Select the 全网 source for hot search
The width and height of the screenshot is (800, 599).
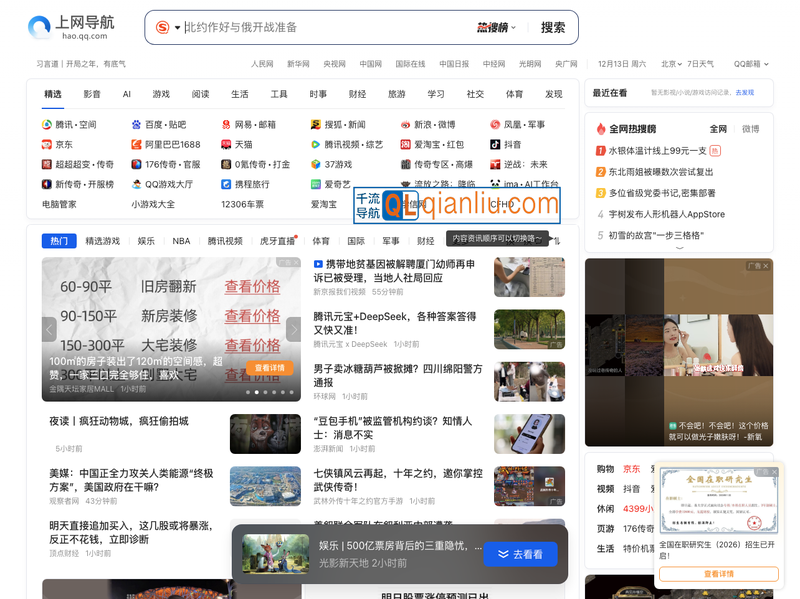[719, 128]
